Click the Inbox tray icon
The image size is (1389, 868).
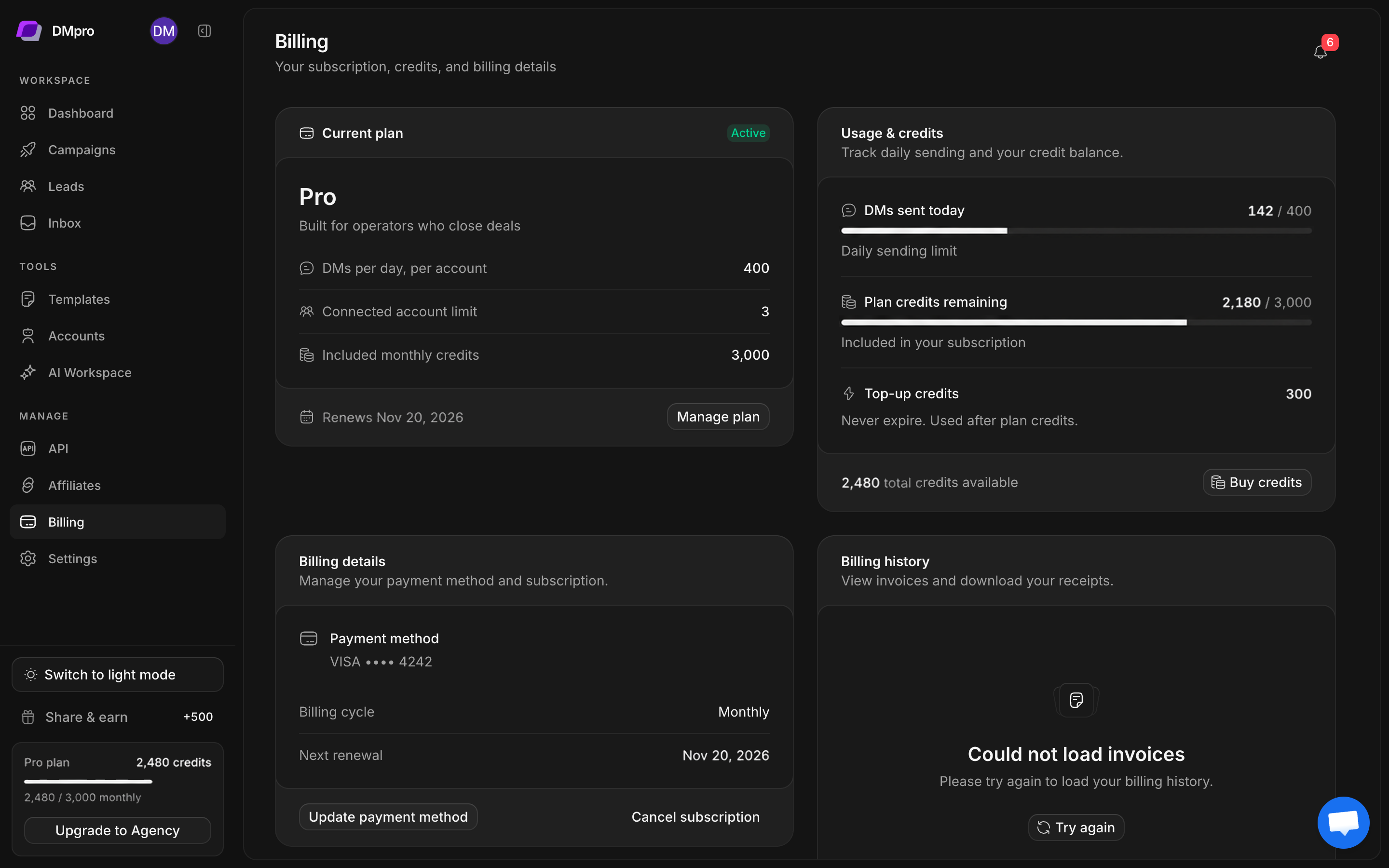coord(28,223)
